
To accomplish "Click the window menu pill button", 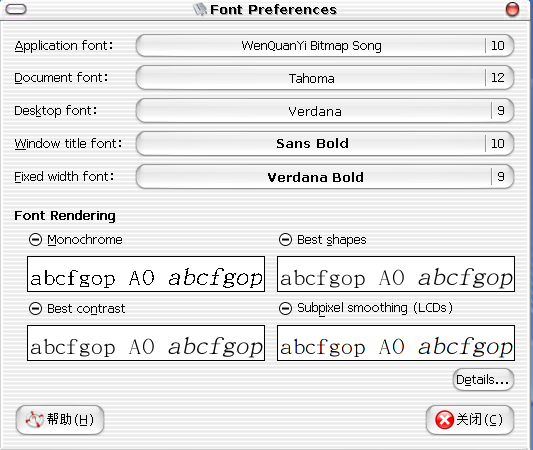I will point(16,10).
